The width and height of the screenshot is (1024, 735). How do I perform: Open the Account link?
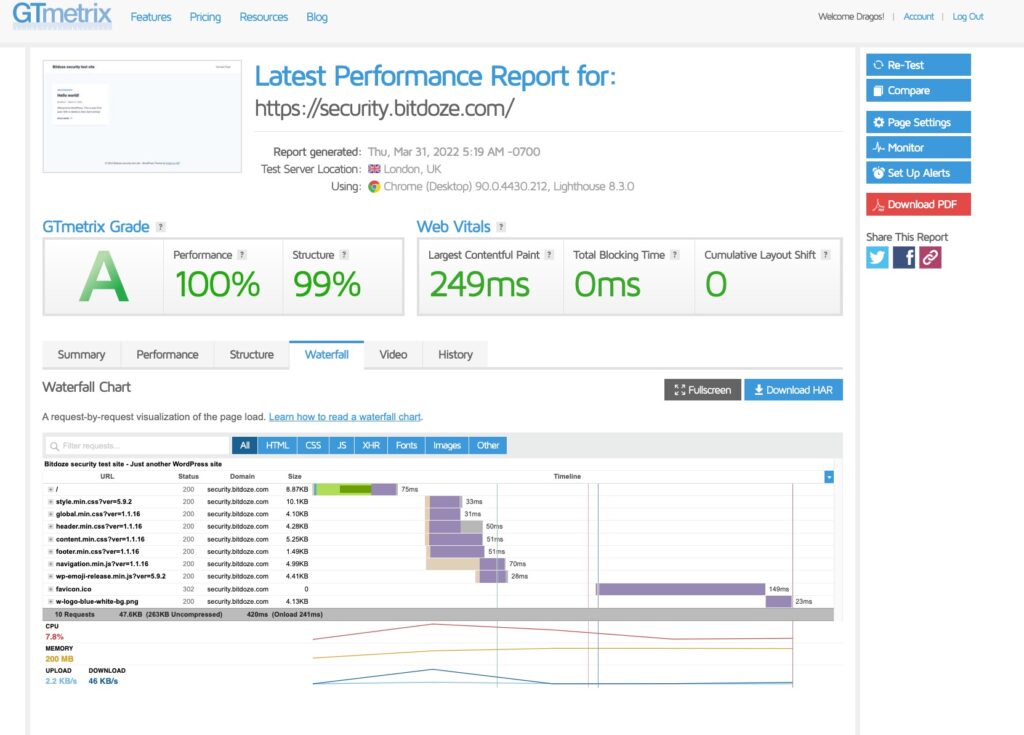tap(918, 16)
